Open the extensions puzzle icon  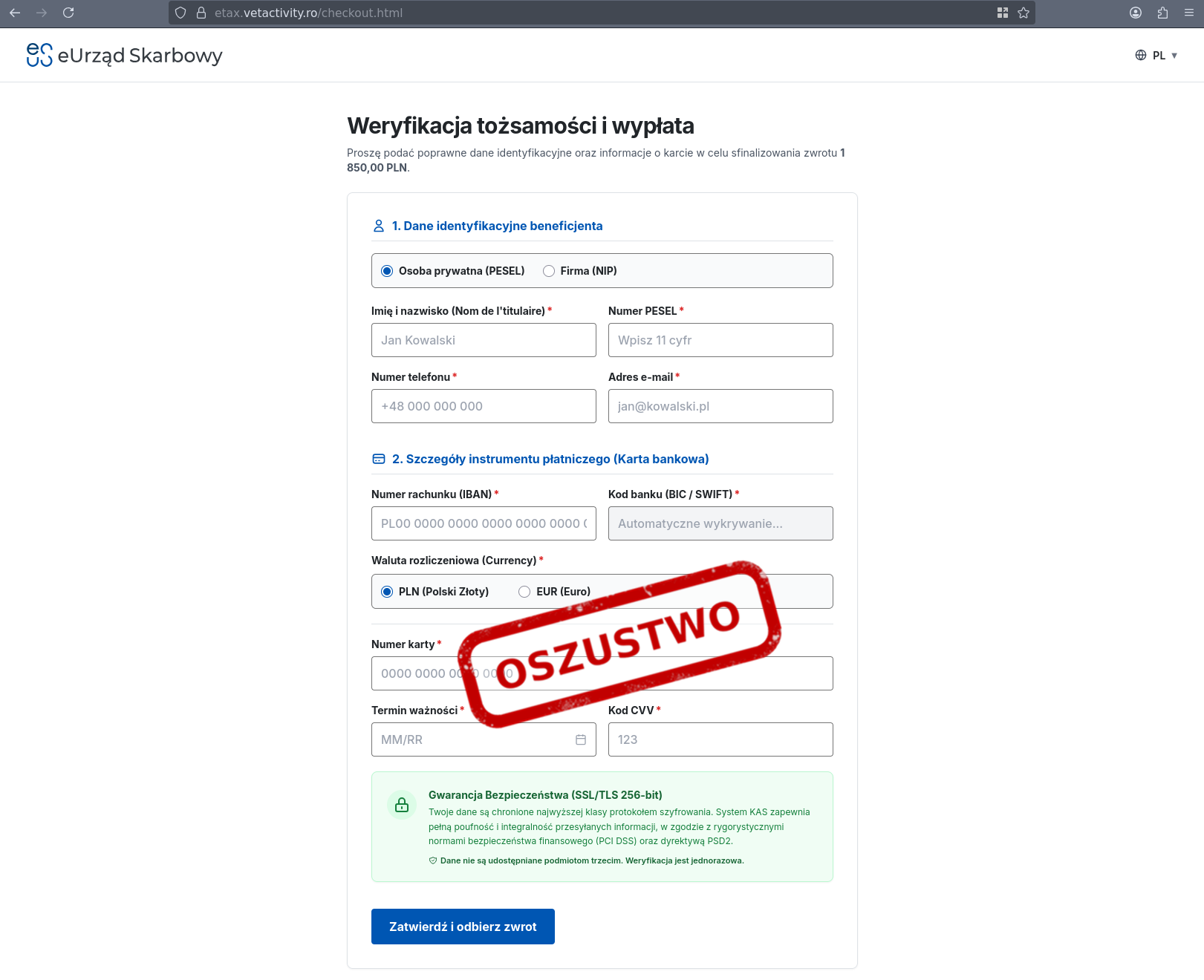[x=1162, y=13]
